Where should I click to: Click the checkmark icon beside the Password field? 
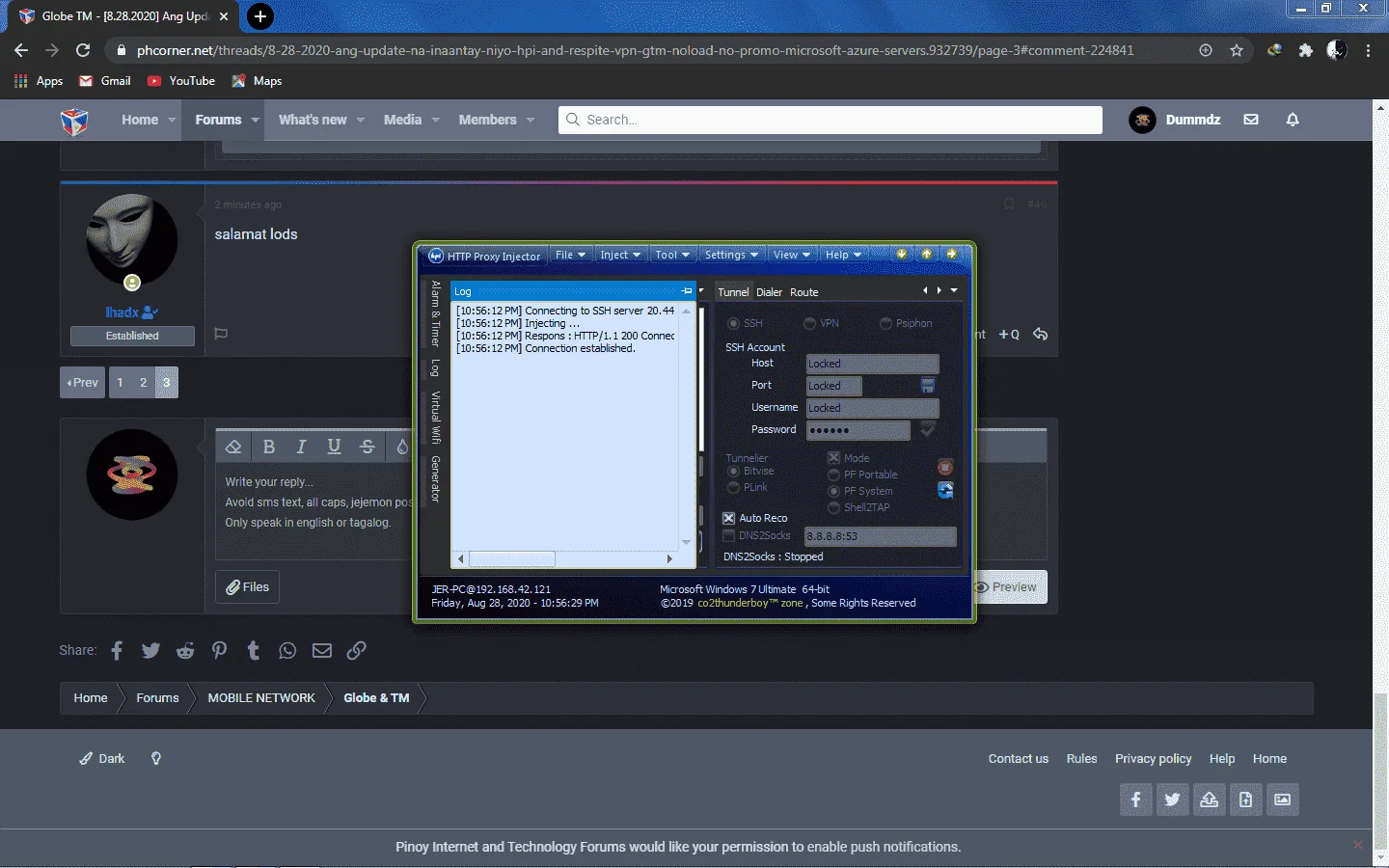pos(928,429)
